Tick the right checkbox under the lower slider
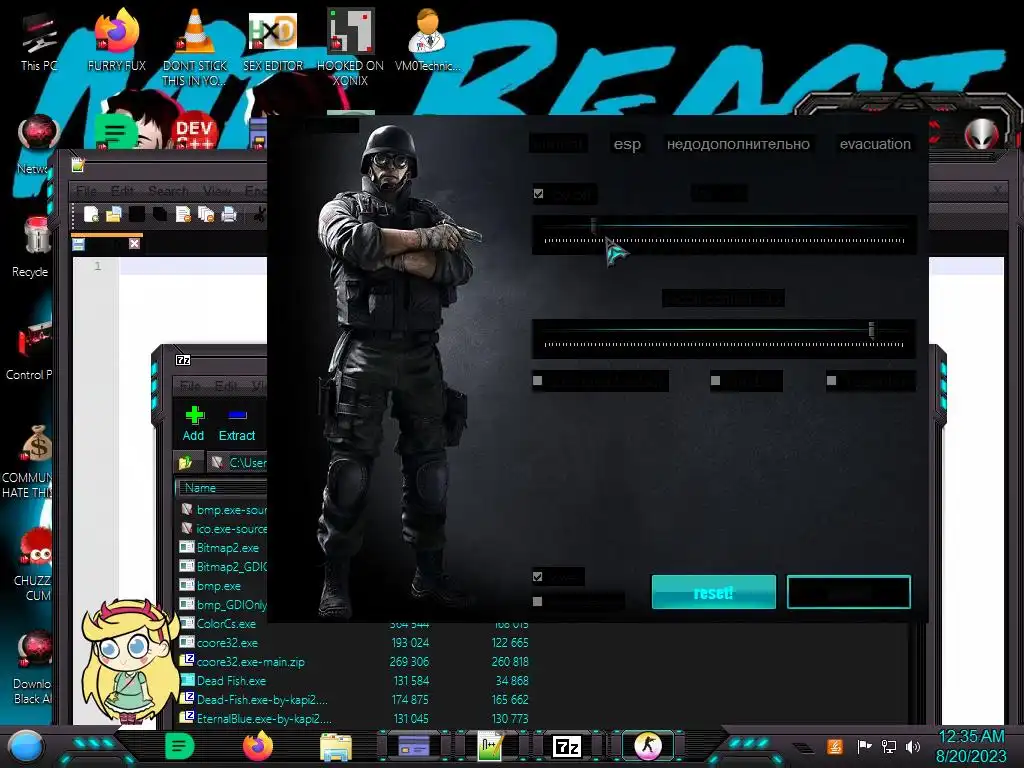Screen dimensions: 1024x768 point(831,381)
